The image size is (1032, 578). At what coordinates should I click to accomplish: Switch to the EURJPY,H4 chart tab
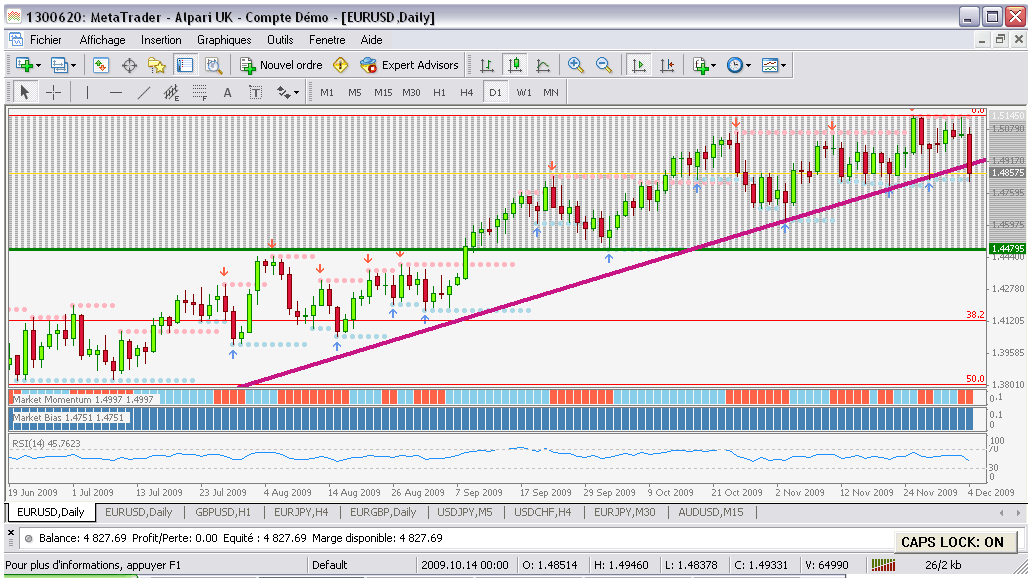click(x=301, y=512)
